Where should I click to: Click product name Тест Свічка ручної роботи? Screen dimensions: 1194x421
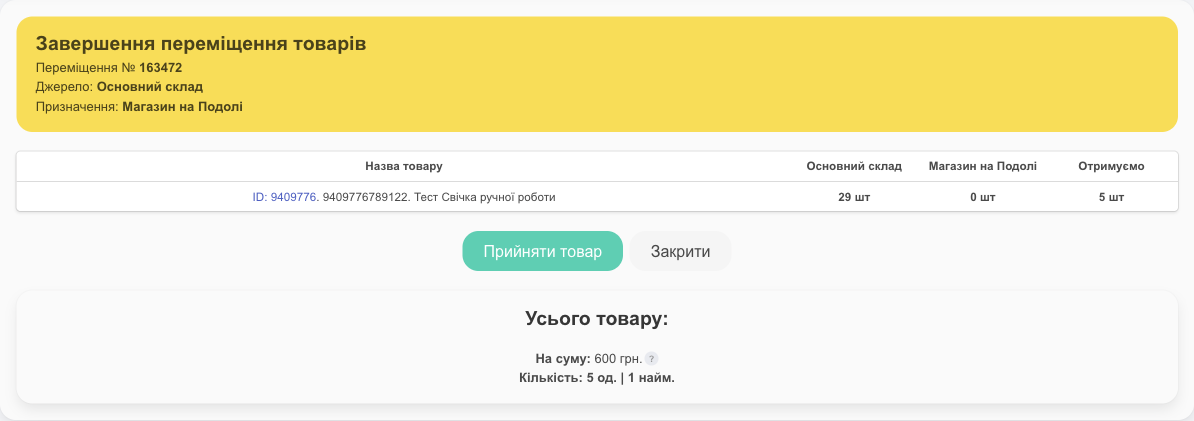485,197
